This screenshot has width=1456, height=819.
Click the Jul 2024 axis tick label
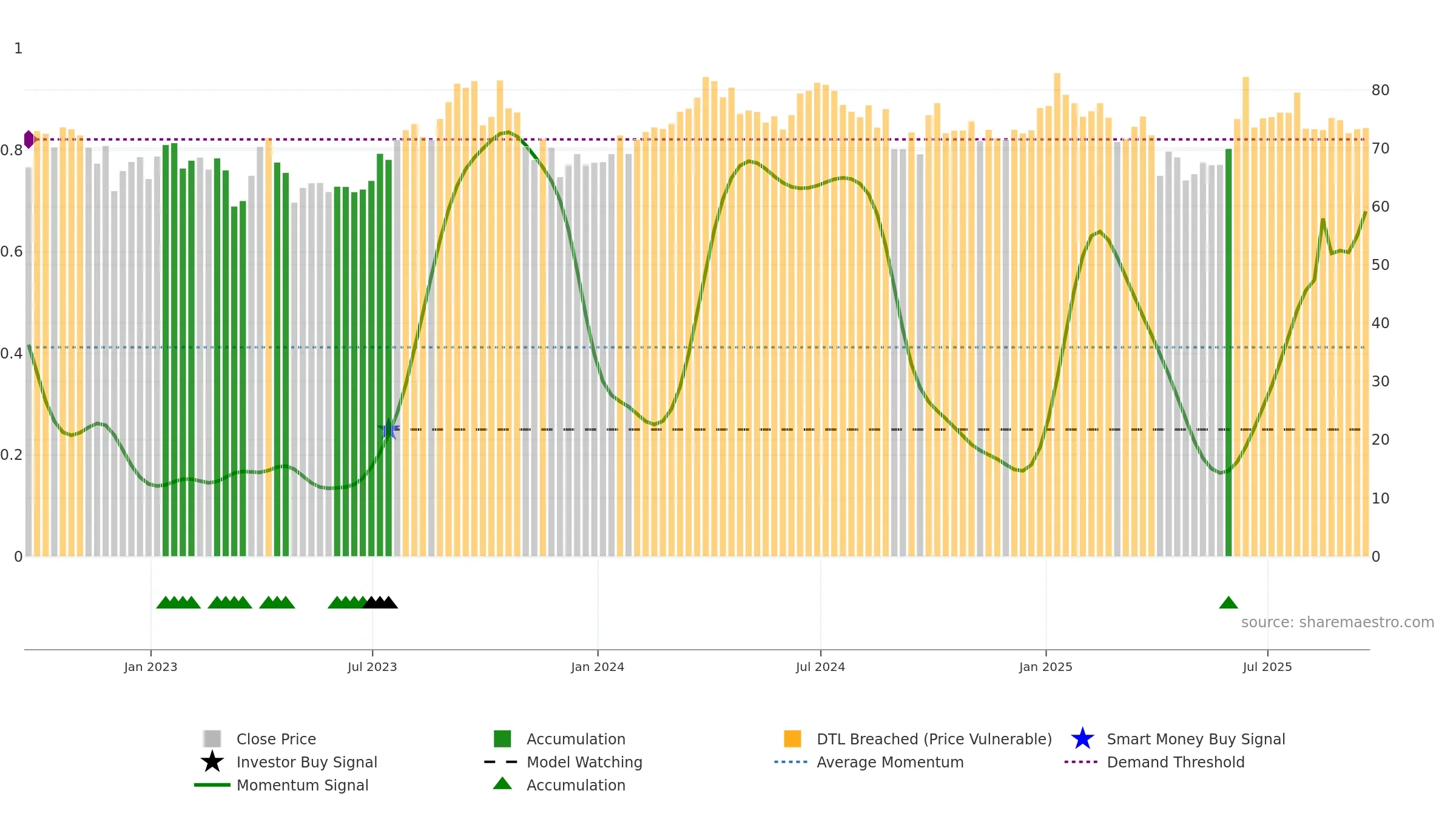(820, 667)
